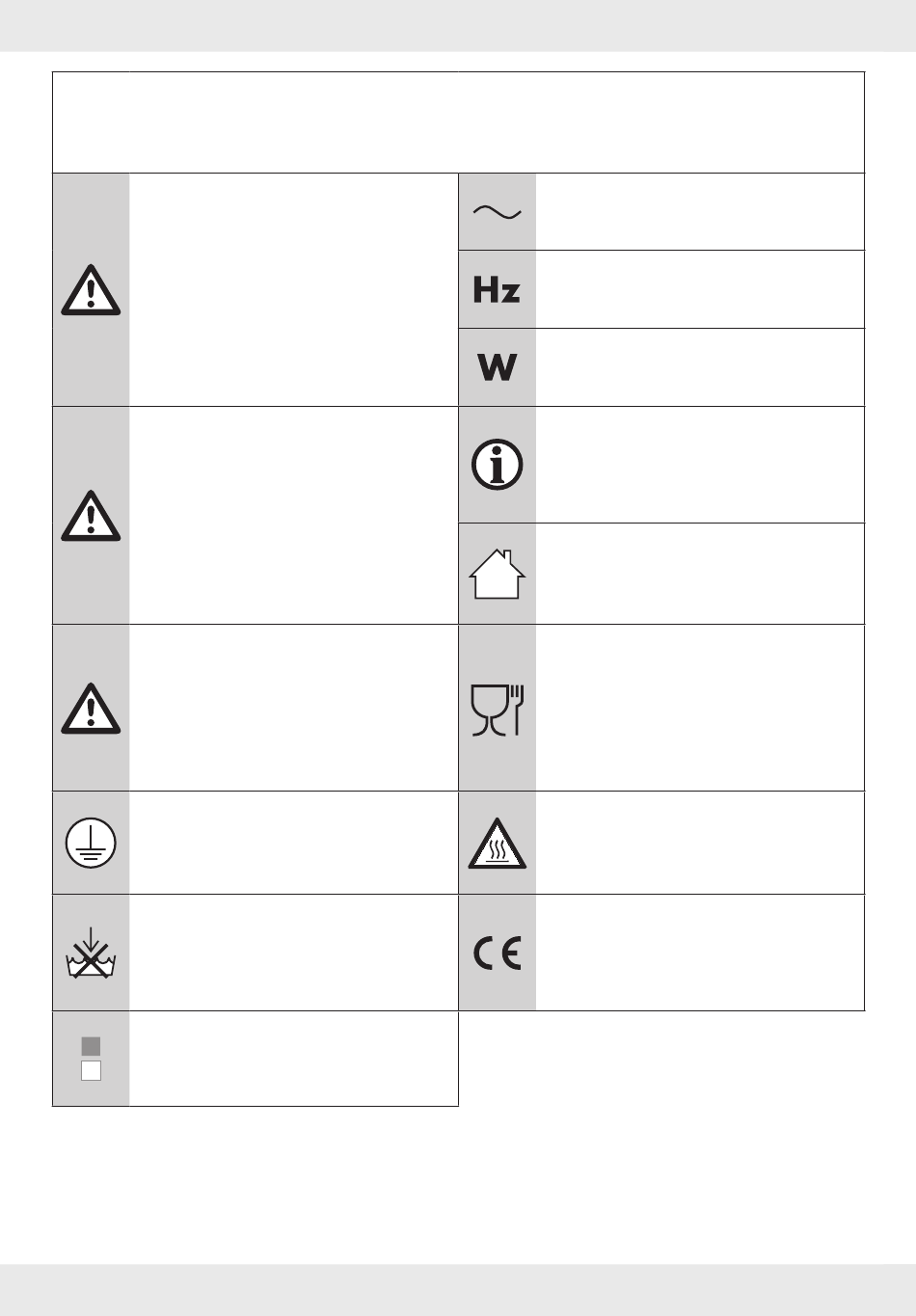916x1316 pixels.
Task: Select the house indoor-use symbol
Action: [x=497, y=575]
